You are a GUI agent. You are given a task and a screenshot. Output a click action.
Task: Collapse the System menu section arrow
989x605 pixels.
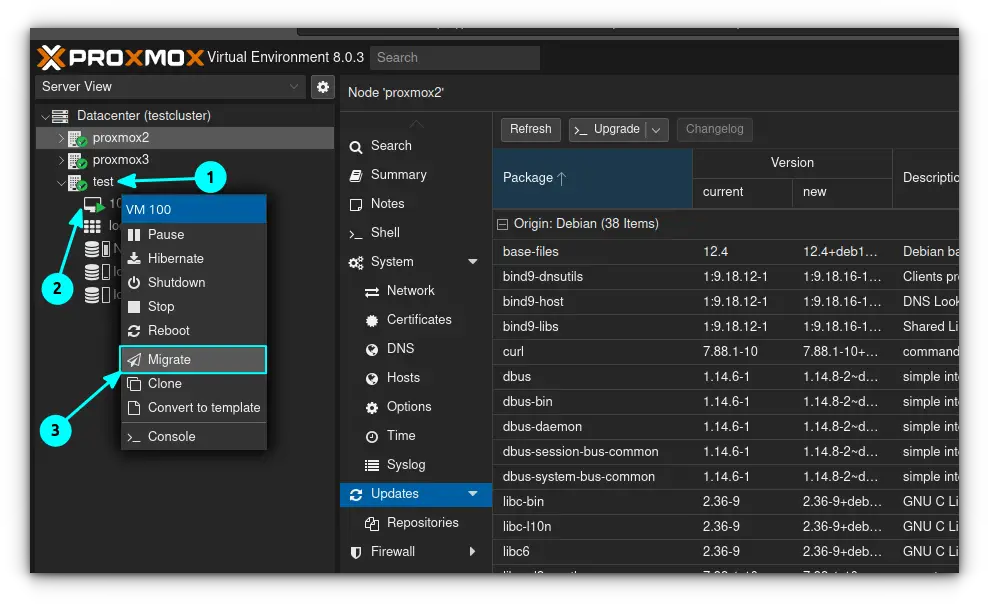(472, 262)
